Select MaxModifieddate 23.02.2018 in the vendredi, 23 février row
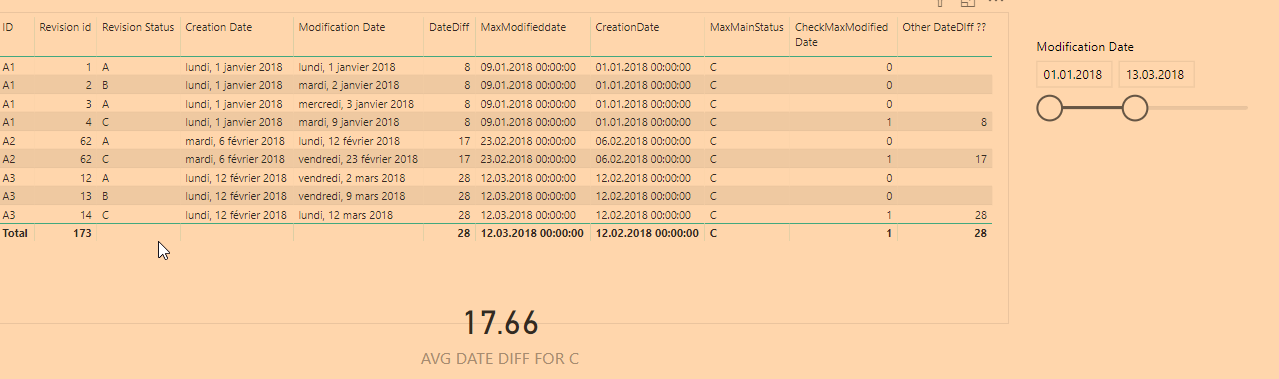Screen dimensions: 1279x379 point(528,159)
